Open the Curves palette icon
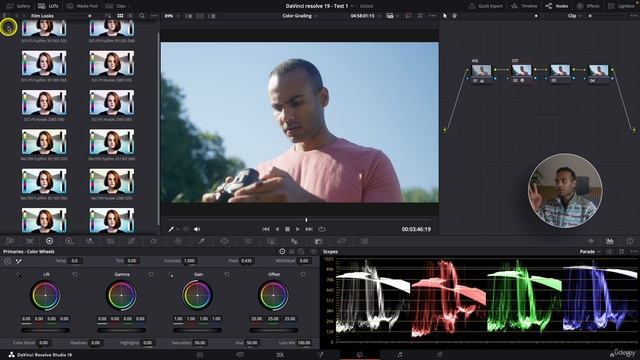 point(131,241)
